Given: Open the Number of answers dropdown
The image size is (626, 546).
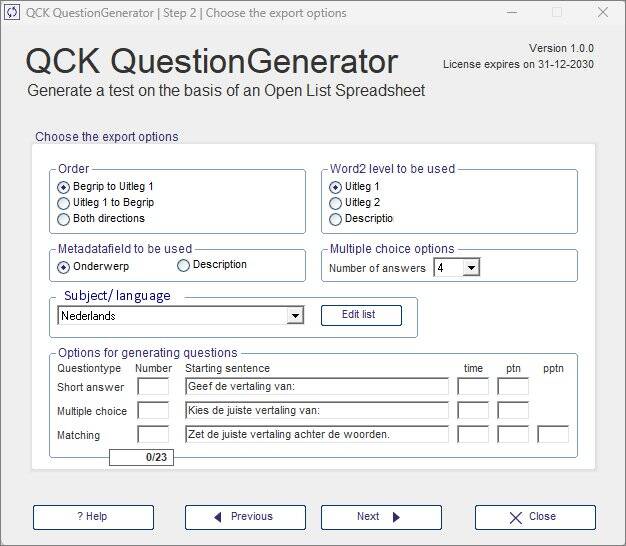Looking at the screenshot, I should 471,267.
